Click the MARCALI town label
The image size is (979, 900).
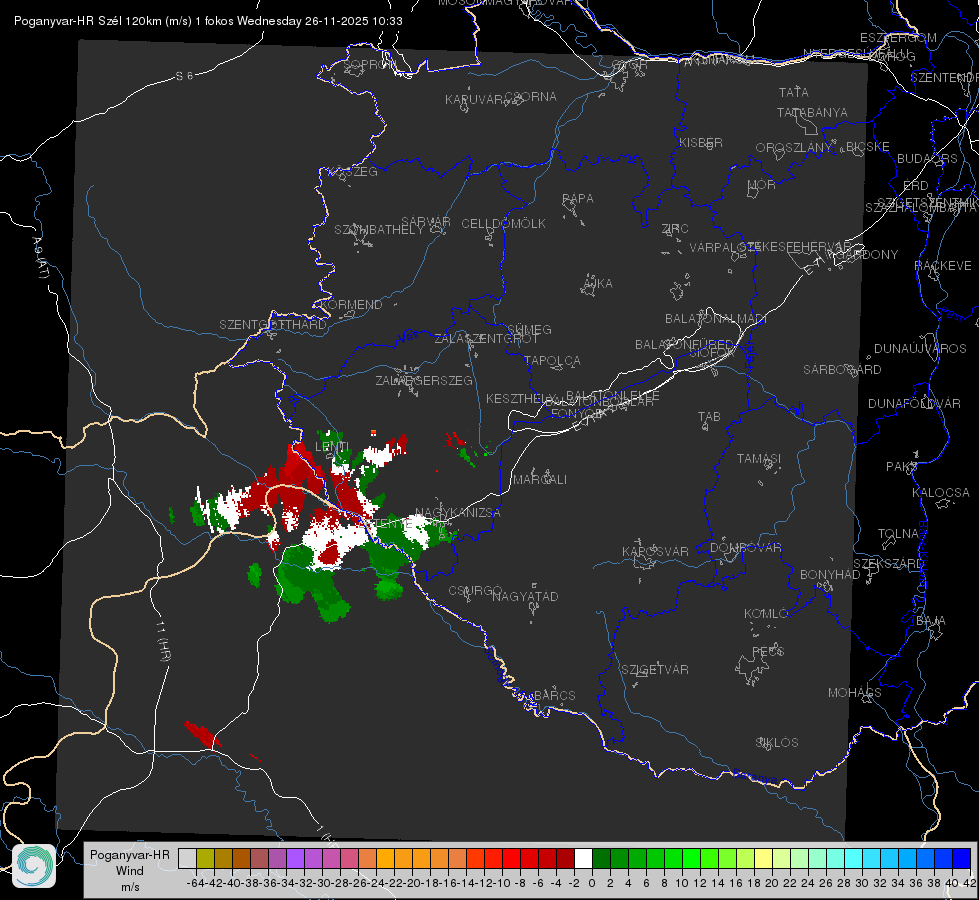[539, 480]
